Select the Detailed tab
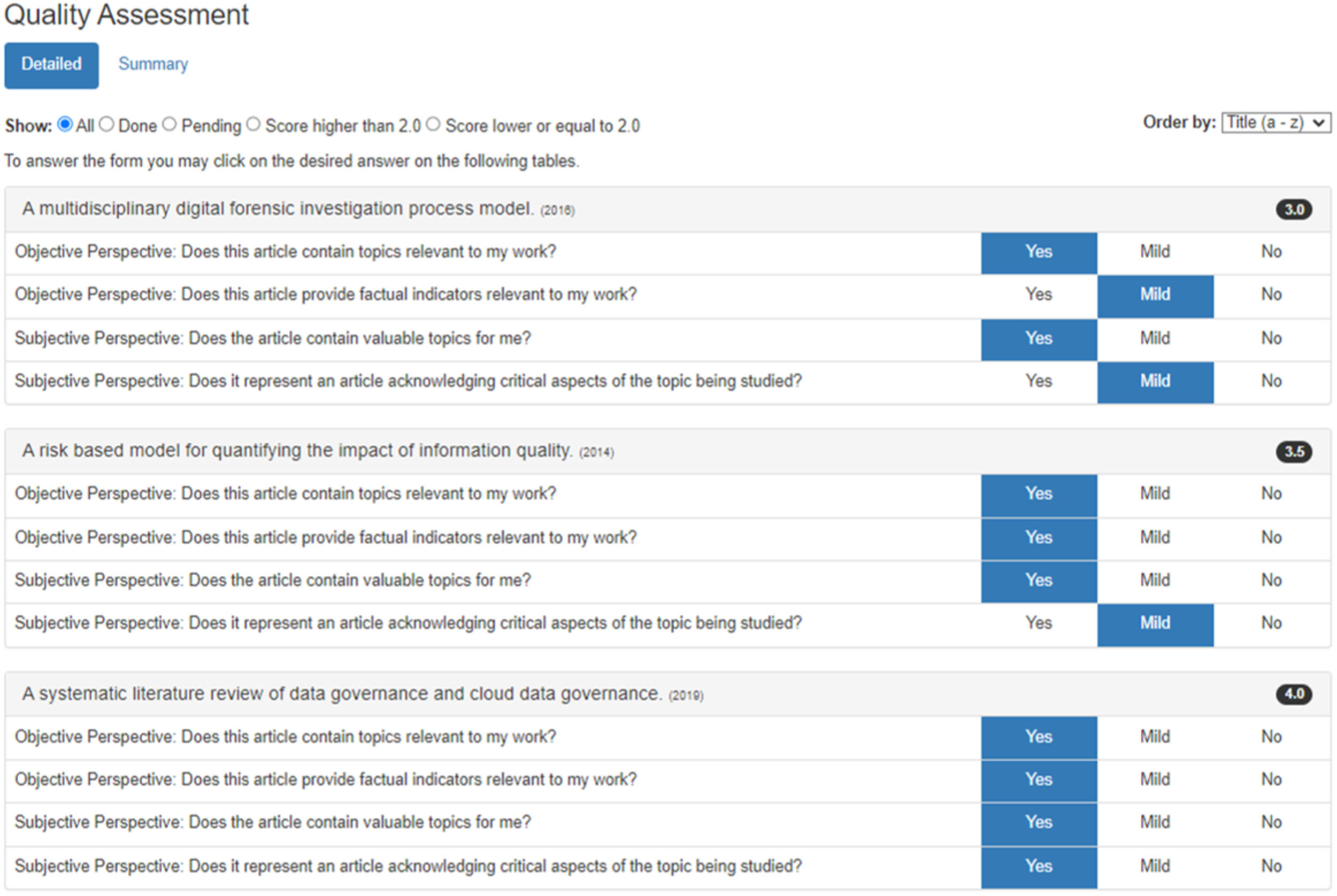Viewport: 1337px width, 896px height. tap(51, 65)
